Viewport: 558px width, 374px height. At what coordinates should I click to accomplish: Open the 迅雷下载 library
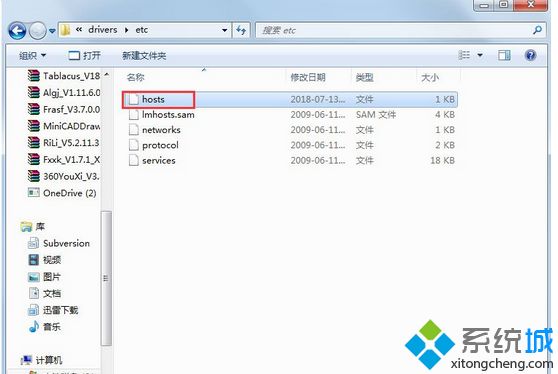click(60, 310)
